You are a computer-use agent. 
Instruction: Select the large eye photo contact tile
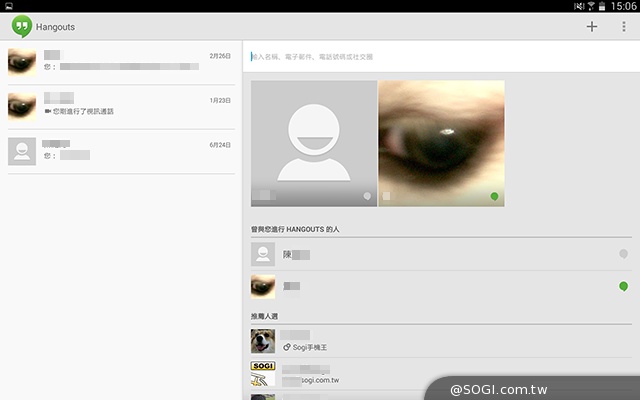coord(441,143)
